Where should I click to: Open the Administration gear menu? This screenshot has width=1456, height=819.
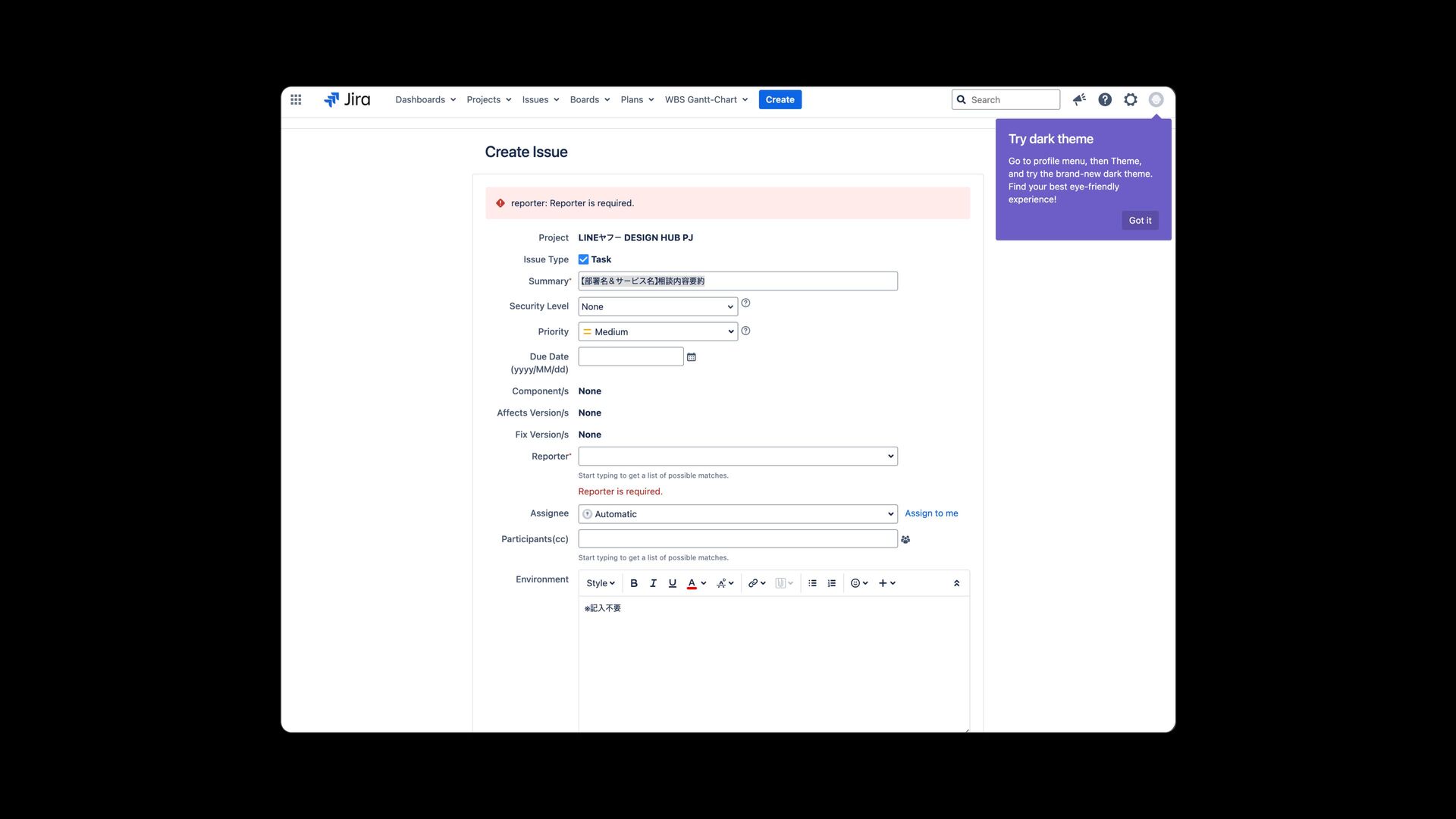pyautogui.click(x=1131, y=99)
